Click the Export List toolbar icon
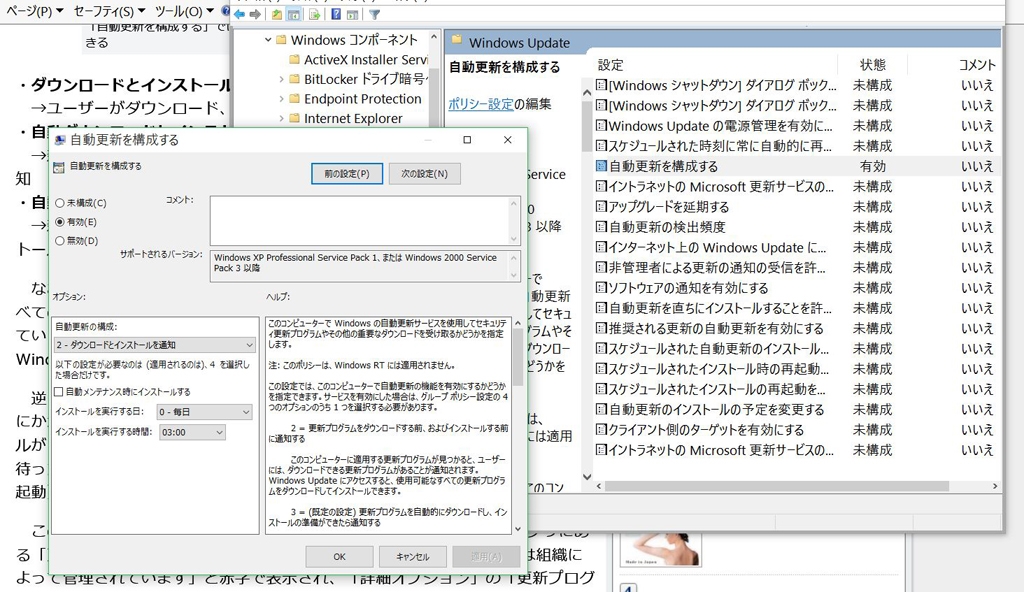The width and height of the screenshot is (1024, 592). pos(315,14)
